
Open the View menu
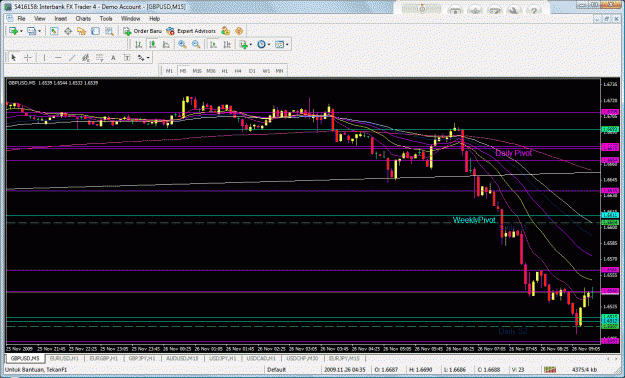(39, 19)
